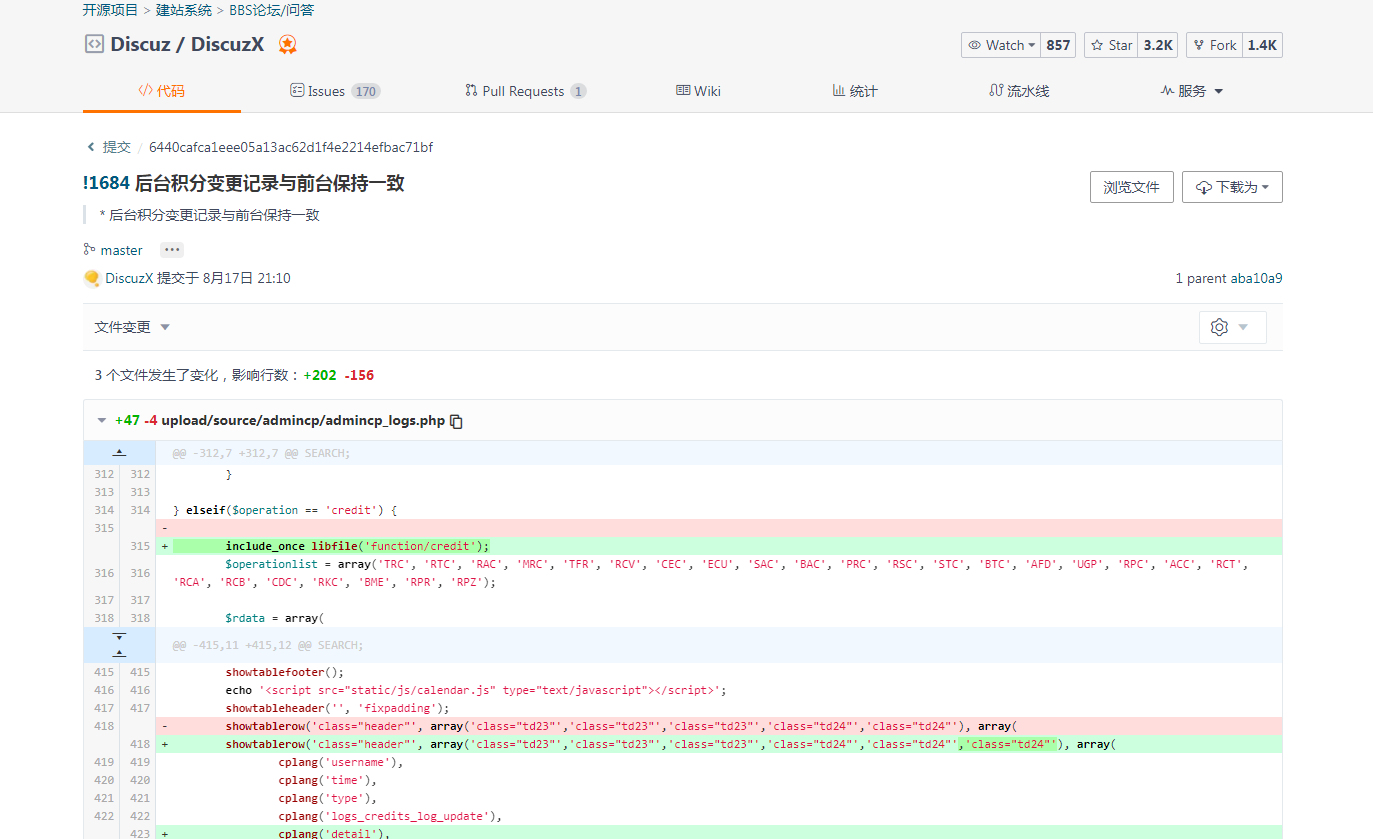The image size is (1373, 839).
Task: Expand diff lines above line 312
Action: click(x=119, y=453)
